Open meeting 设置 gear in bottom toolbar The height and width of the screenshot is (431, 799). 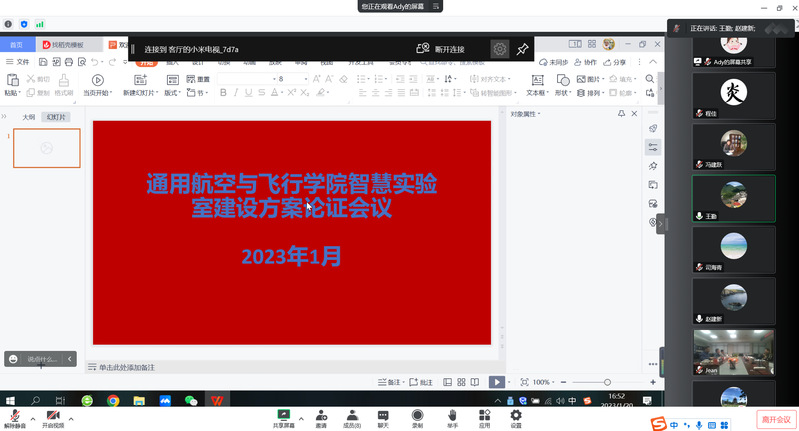[516, 416]
